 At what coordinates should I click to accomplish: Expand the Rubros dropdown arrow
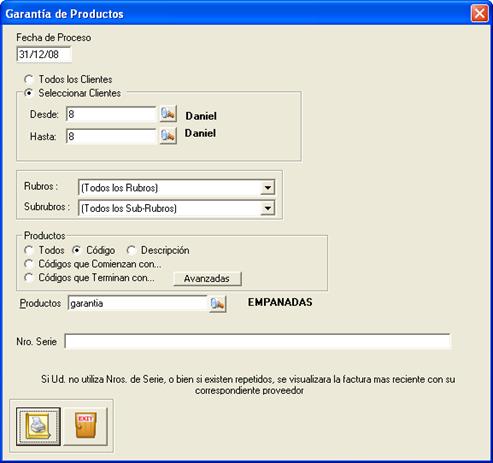[x=267, y=188]
